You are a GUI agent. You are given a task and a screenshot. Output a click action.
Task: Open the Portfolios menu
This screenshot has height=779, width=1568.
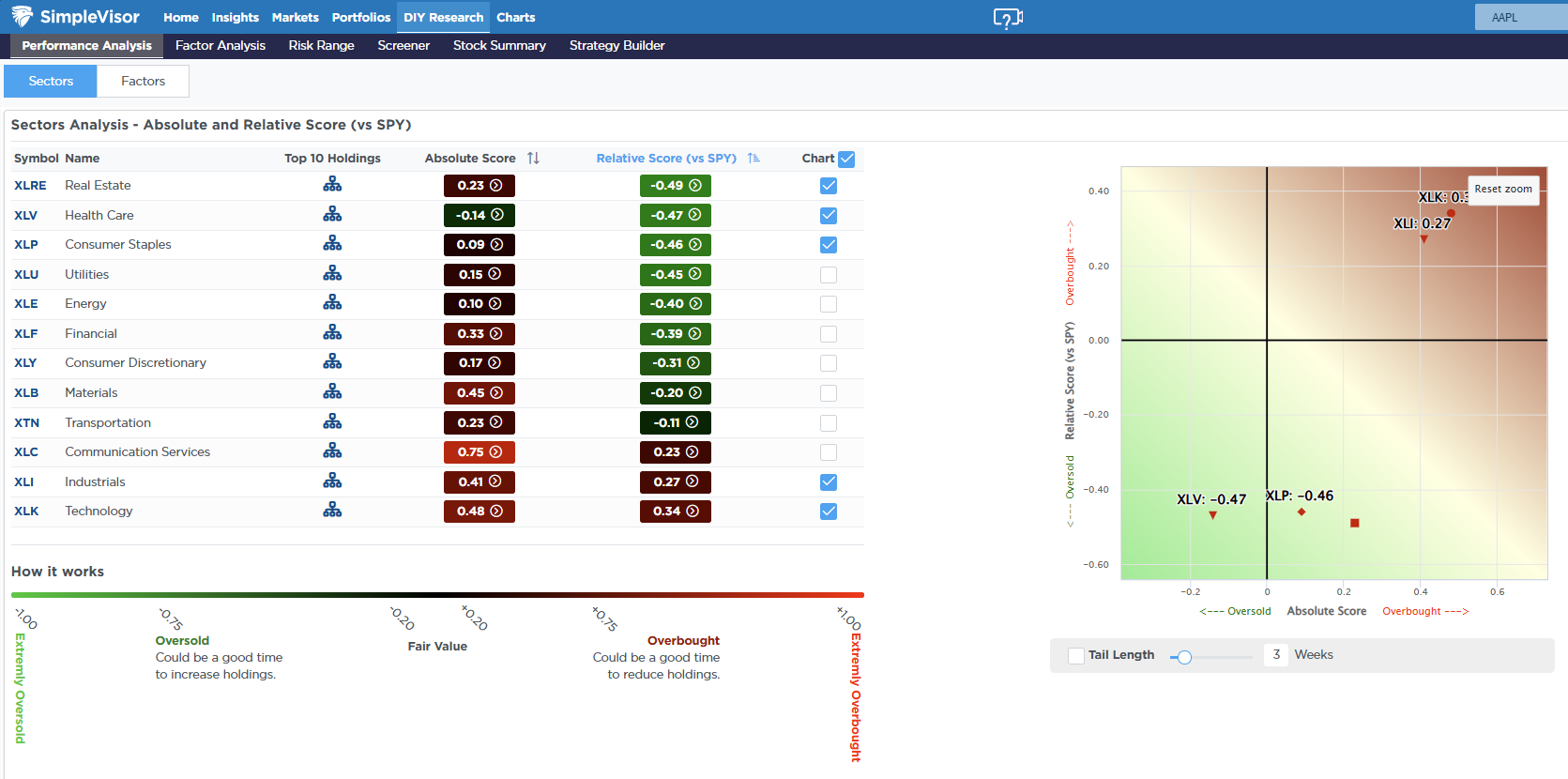click(361, 17)
